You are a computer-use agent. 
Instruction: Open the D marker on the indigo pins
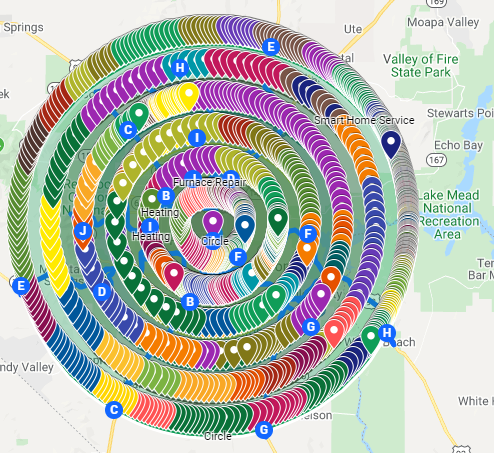102,292
